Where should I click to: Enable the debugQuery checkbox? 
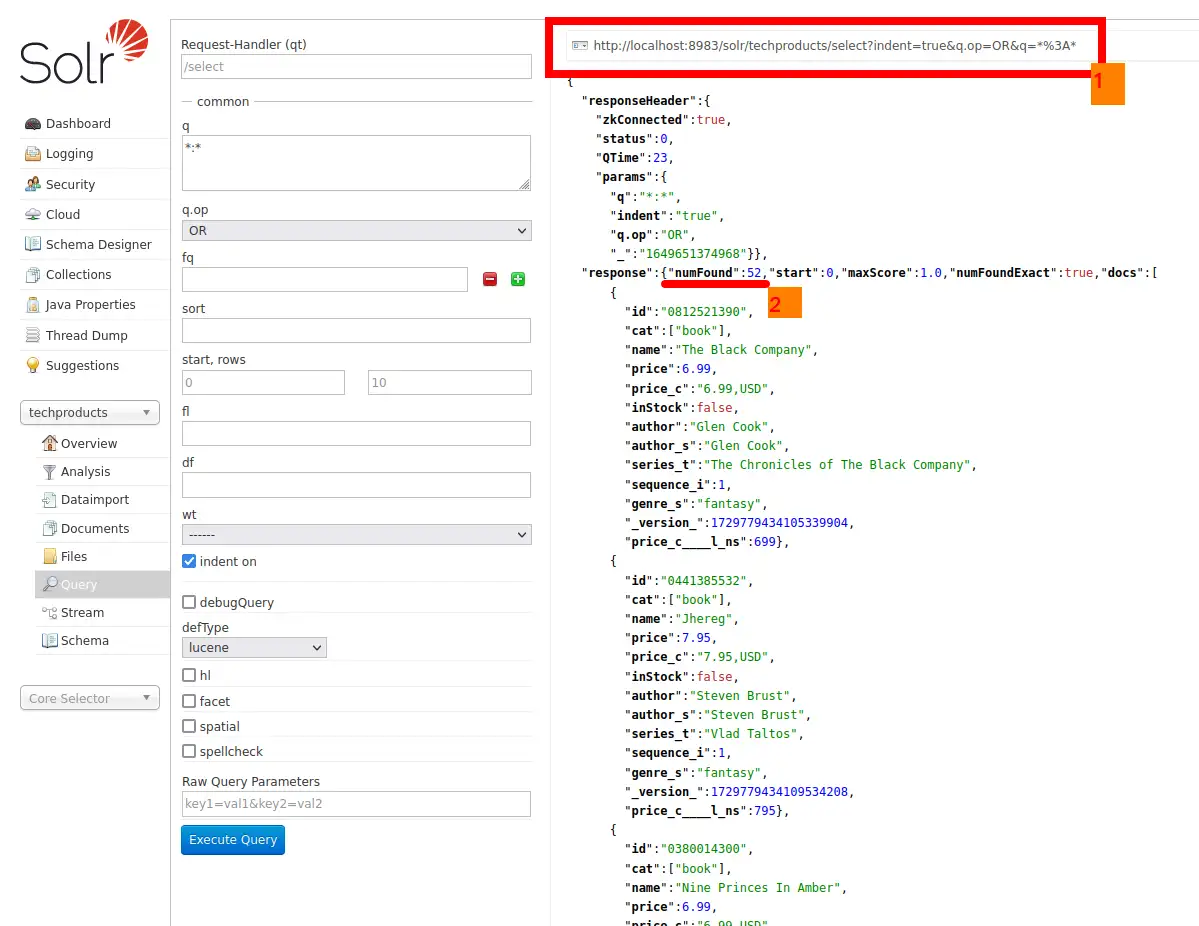[x=189, y=603]
